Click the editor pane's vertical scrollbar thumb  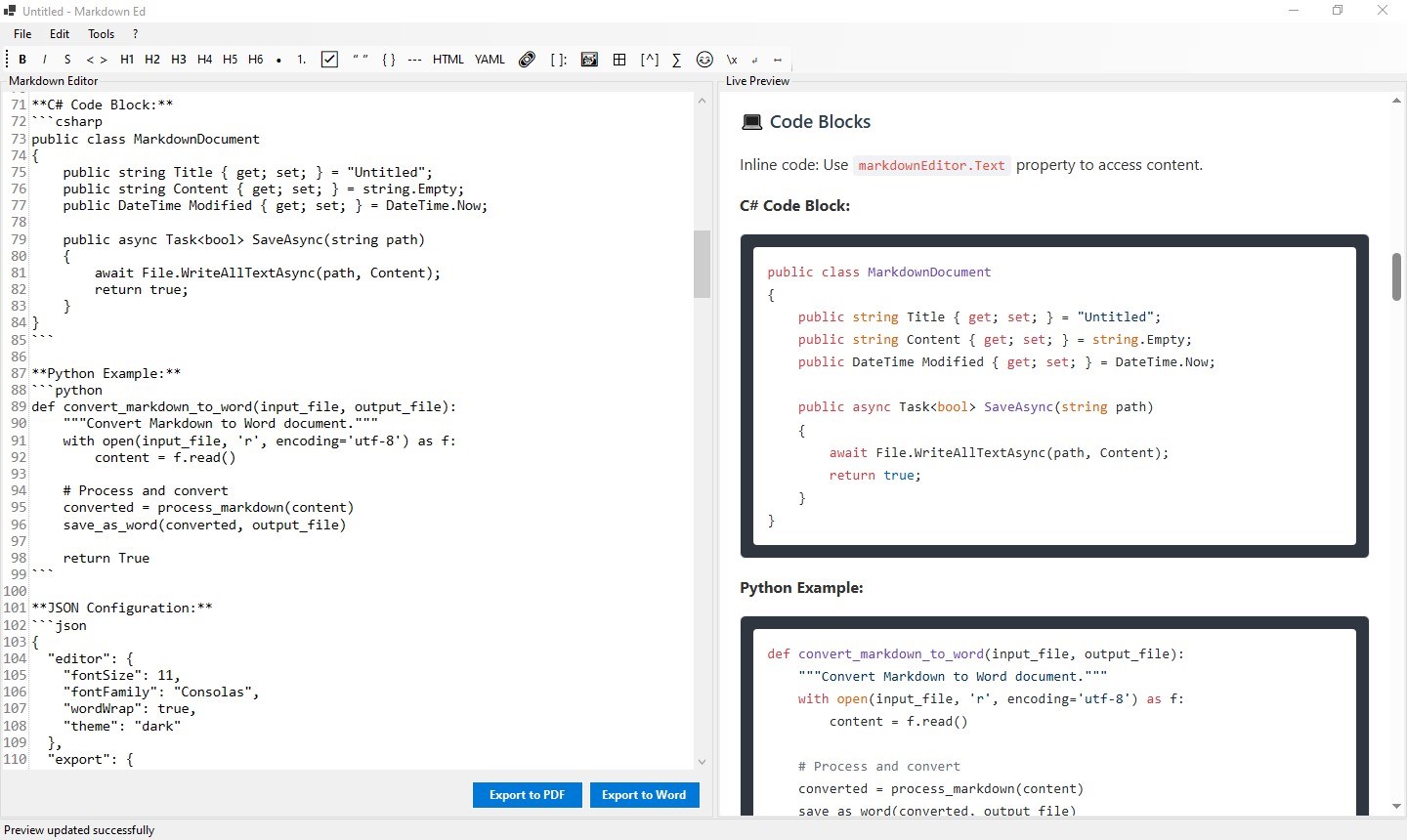coord(702,264)
